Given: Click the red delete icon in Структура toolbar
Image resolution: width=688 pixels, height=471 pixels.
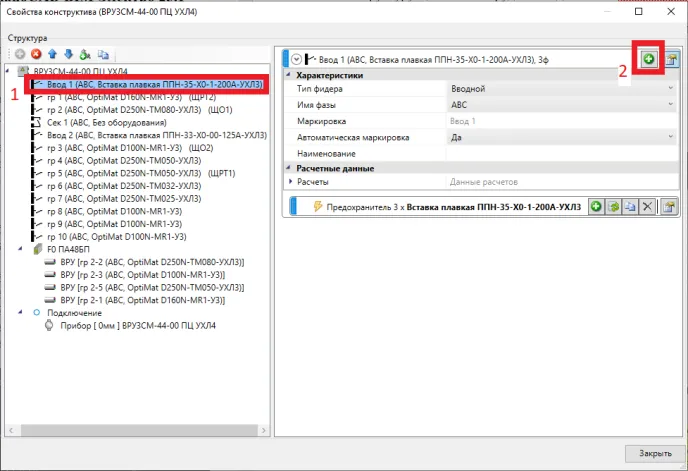Looking at the screenshot, I should click(36, 54).
